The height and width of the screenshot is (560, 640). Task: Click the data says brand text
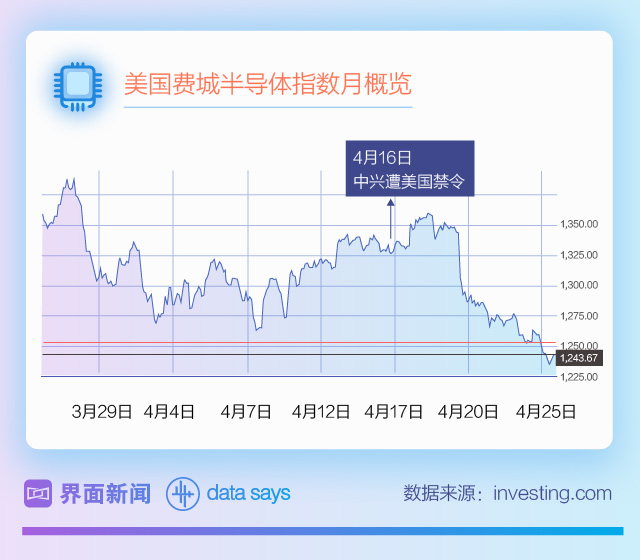click(249, 493)
